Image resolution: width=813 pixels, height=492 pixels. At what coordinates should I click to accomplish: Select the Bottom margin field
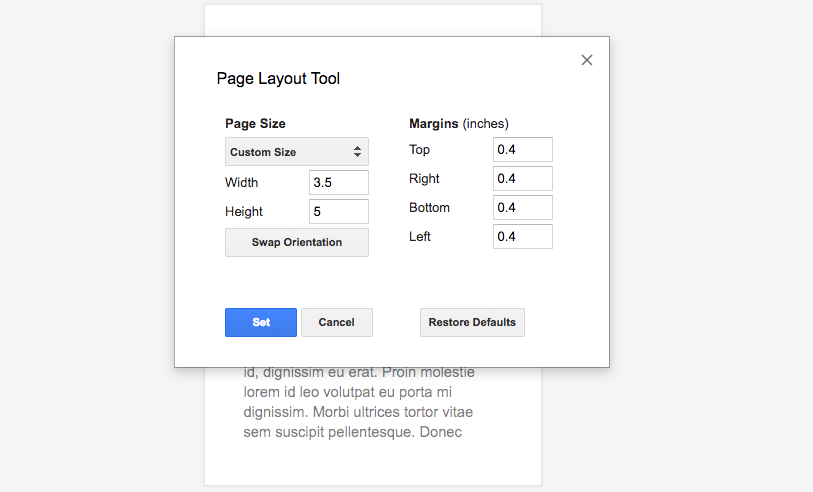[522, 208]
